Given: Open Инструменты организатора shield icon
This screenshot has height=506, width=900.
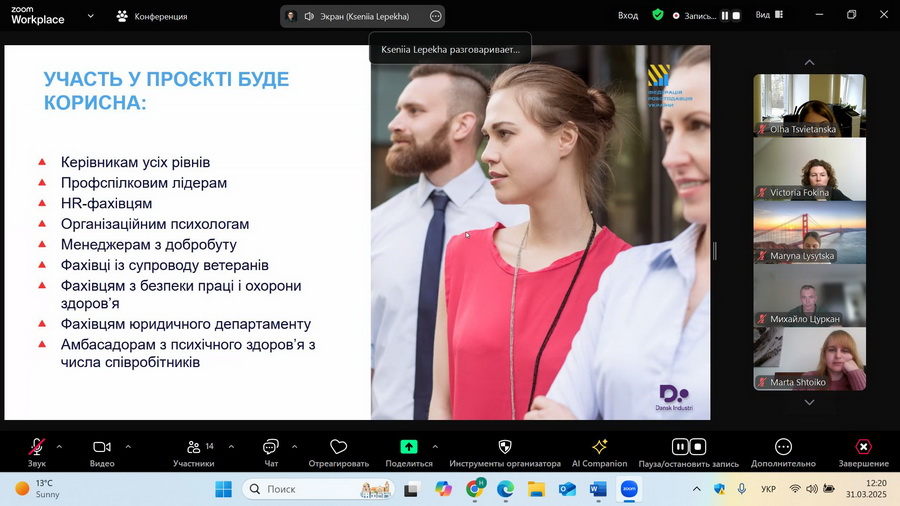Looking at the screenshot, I should 504,447.
